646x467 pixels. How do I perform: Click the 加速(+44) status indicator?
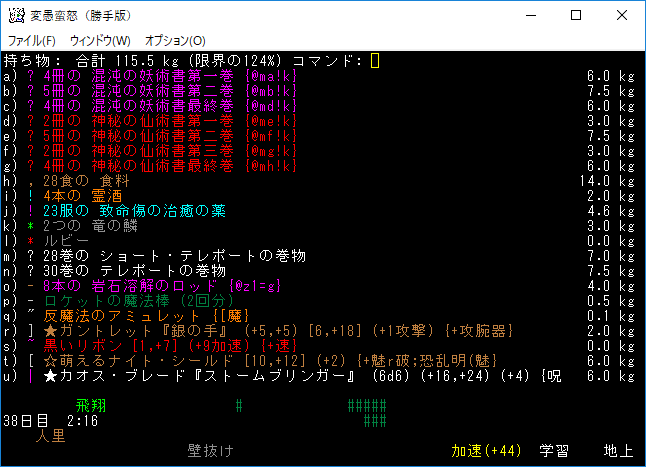click(x=486, y=451)
